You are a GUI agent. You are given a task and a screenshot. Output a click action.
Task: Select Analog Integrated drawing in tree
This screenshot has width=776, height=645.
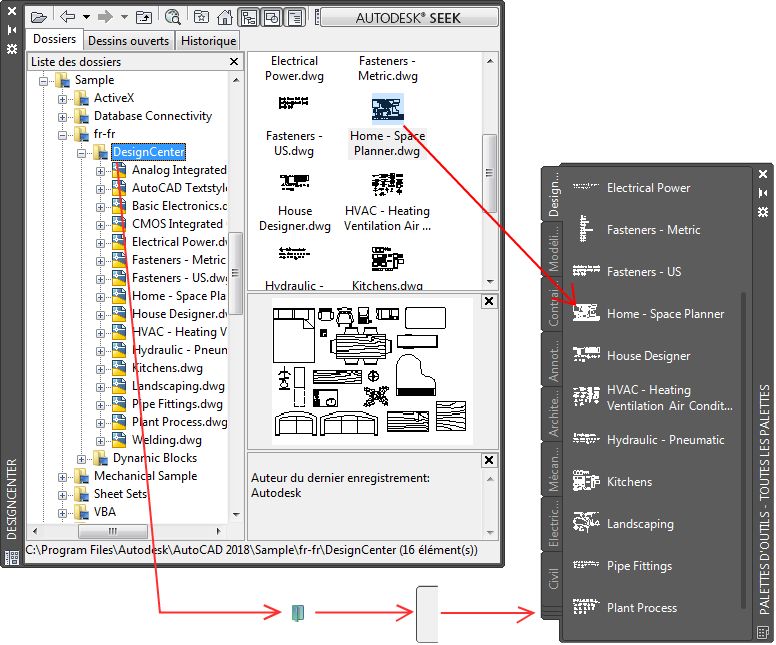click(179, 170)
